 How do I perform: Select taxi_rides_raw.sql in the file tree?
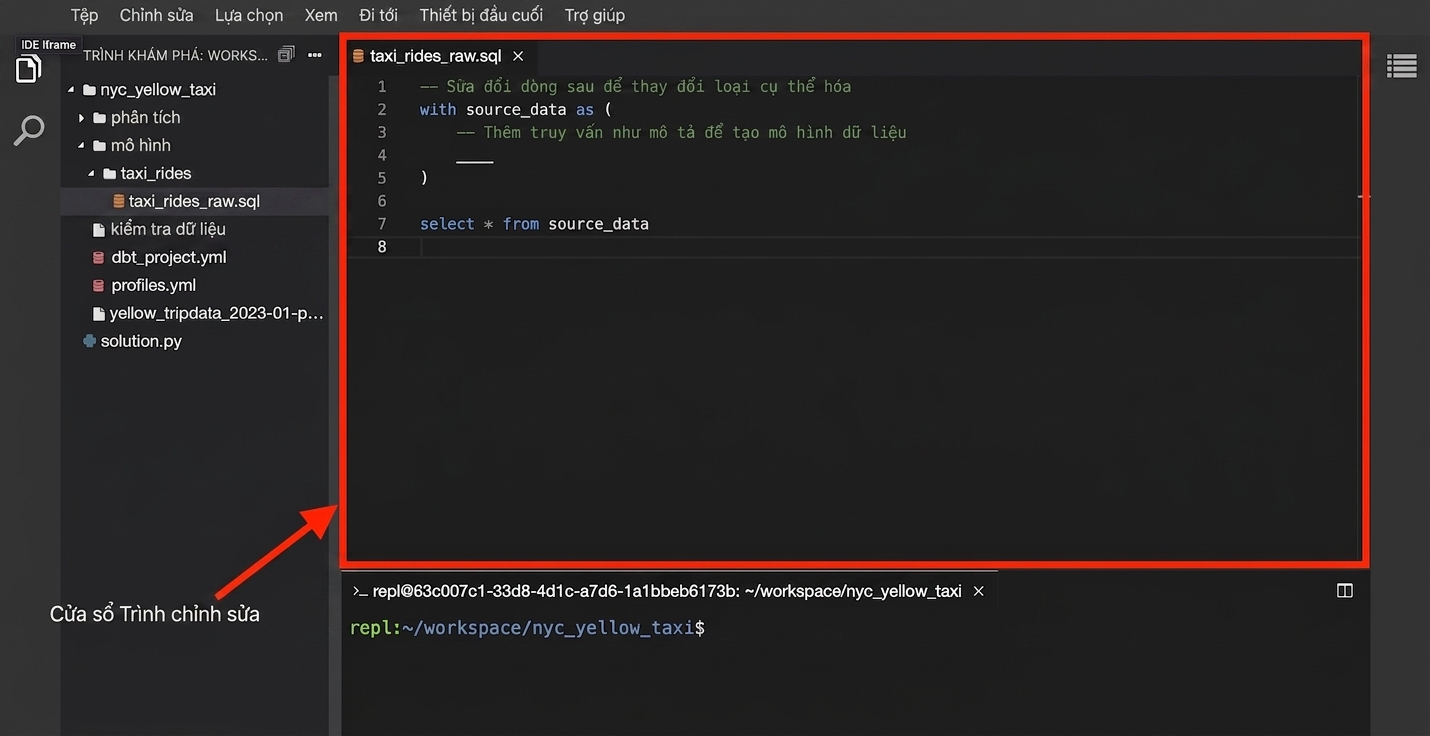tap(194, 201)
